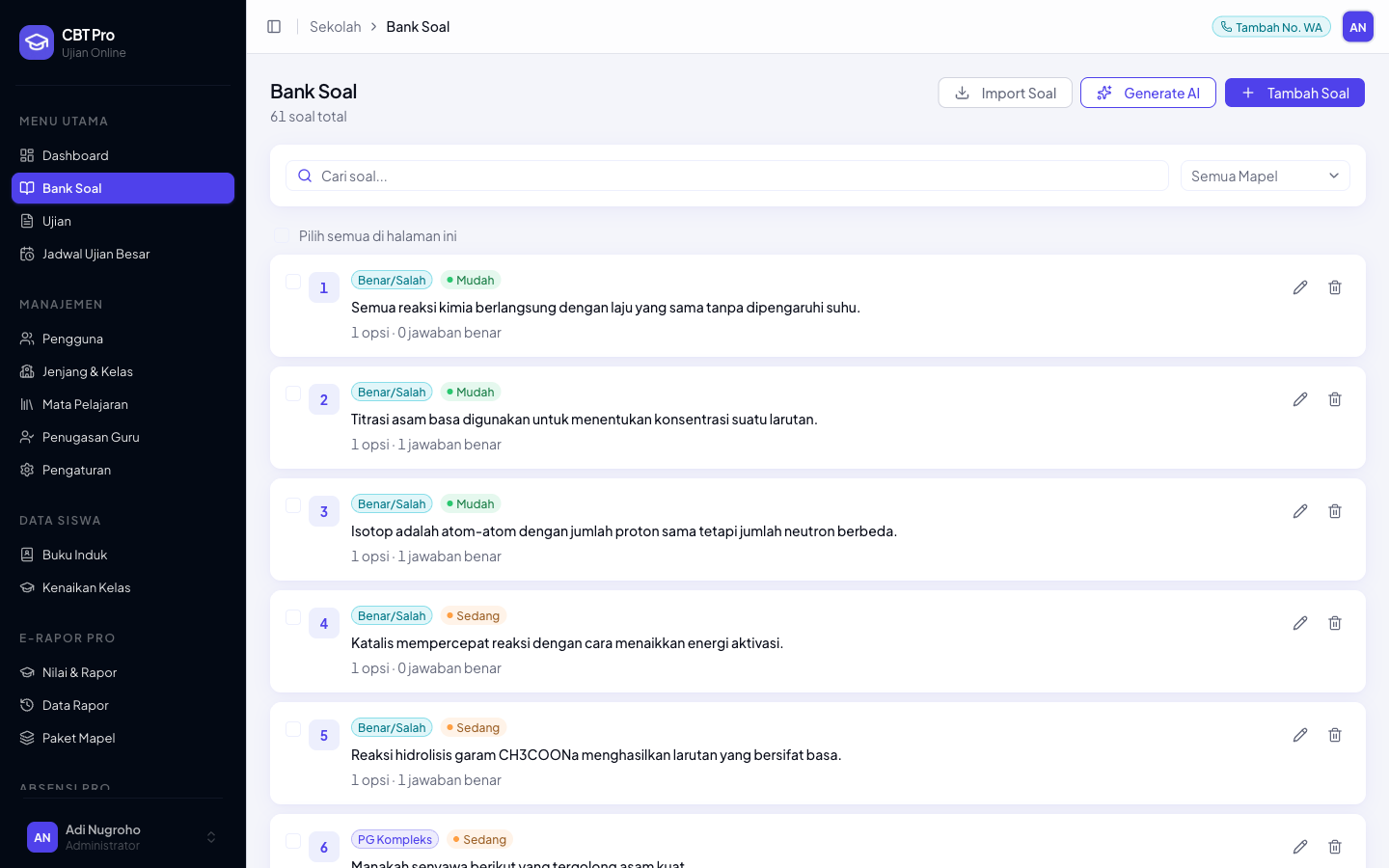This screenshot has height=868, width=1389.
Task: Click the CBT Pro graduation cap logo
Action: (37, 42)
